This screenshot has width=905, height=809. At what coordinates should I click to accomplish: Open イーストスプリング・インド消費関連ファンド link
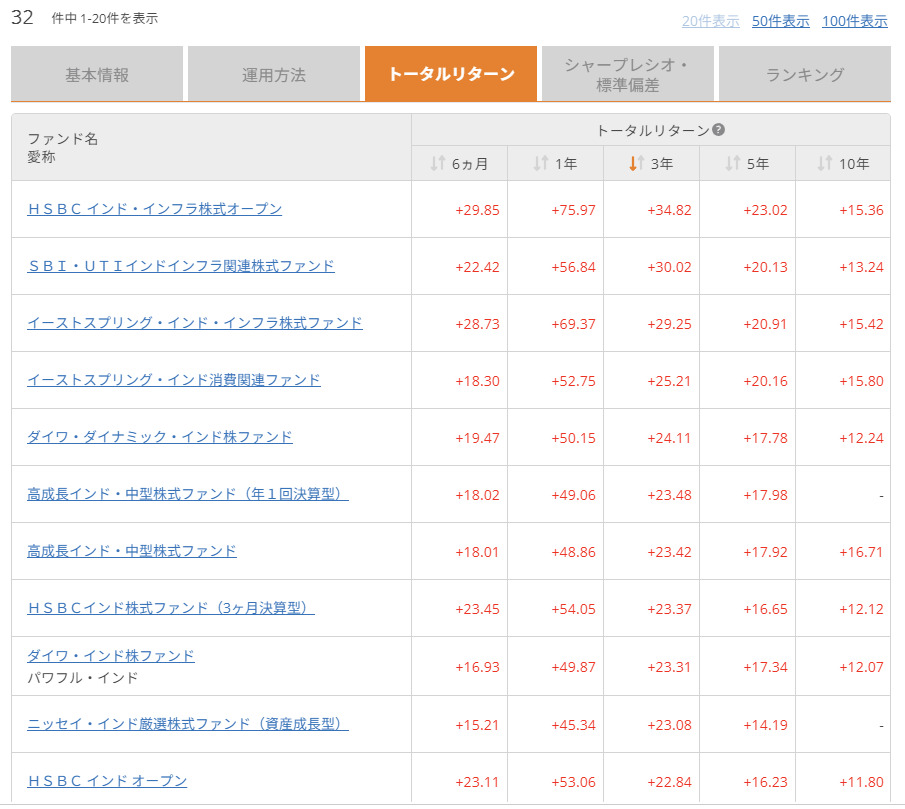pos(174,380)
